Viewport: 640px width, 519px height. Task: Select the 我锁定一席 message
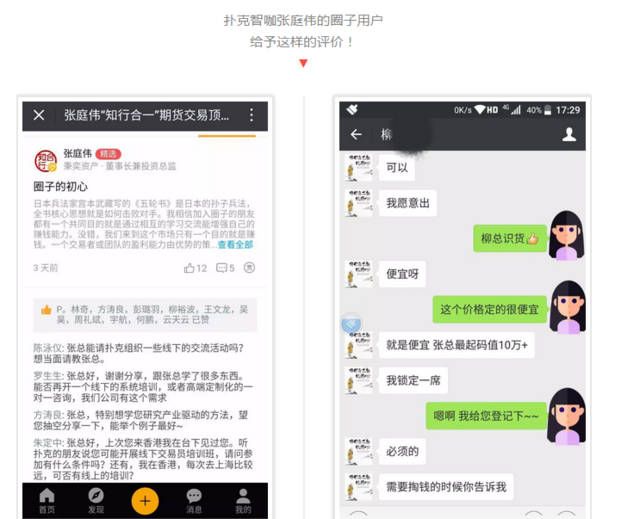coord(413,381)
